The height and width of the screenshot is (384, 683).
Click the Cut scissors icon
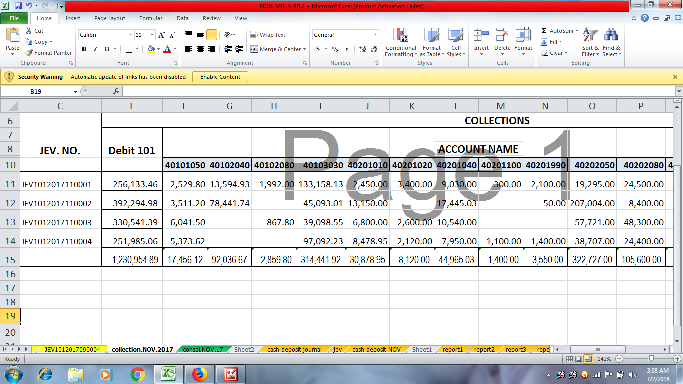coord(29,31)
